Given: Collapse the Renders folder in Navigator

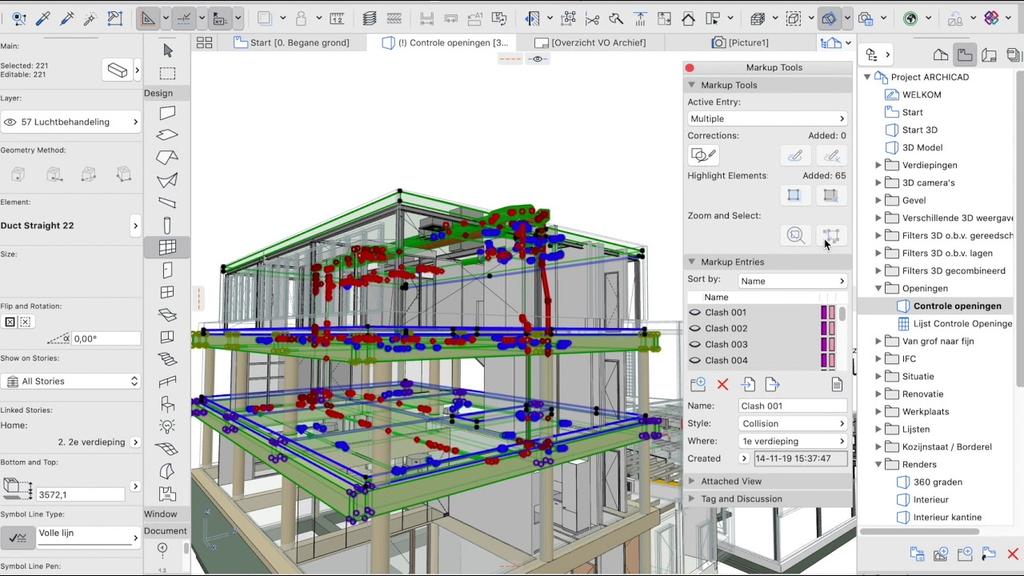Looking at the screenshot, I should coord(878,464).
